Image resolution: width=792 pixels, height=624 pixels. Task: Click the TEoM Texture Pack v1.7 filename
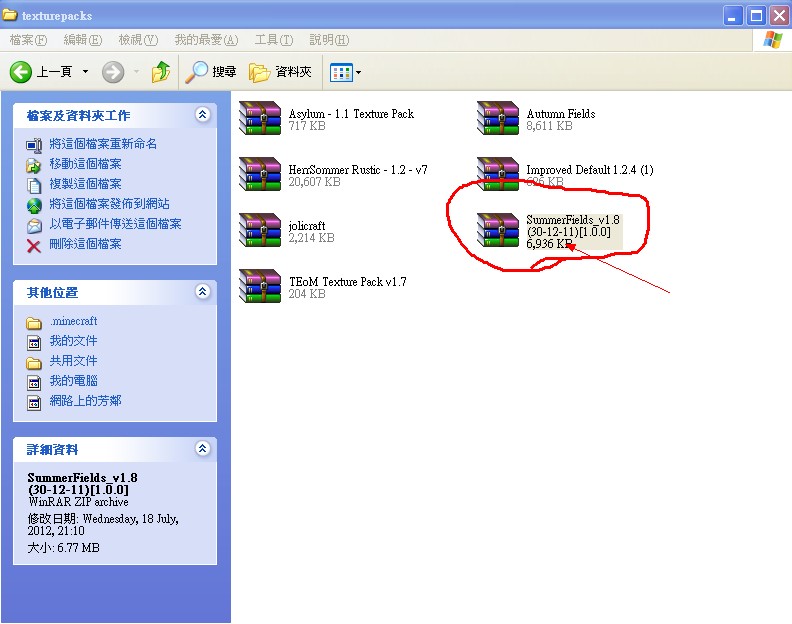[x=348, y=282]
